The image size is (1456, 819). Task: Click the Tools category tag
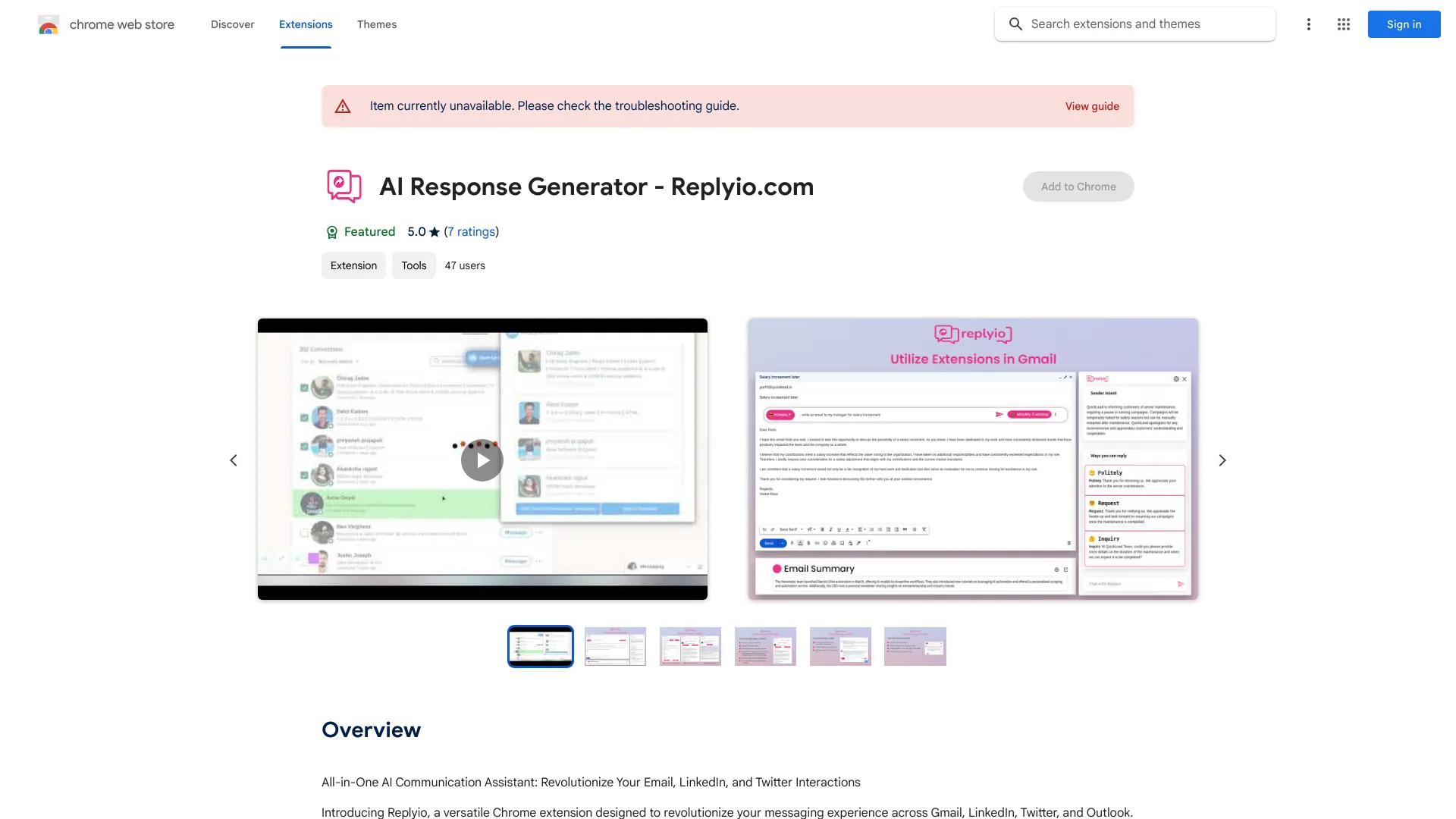click(413, 265)
